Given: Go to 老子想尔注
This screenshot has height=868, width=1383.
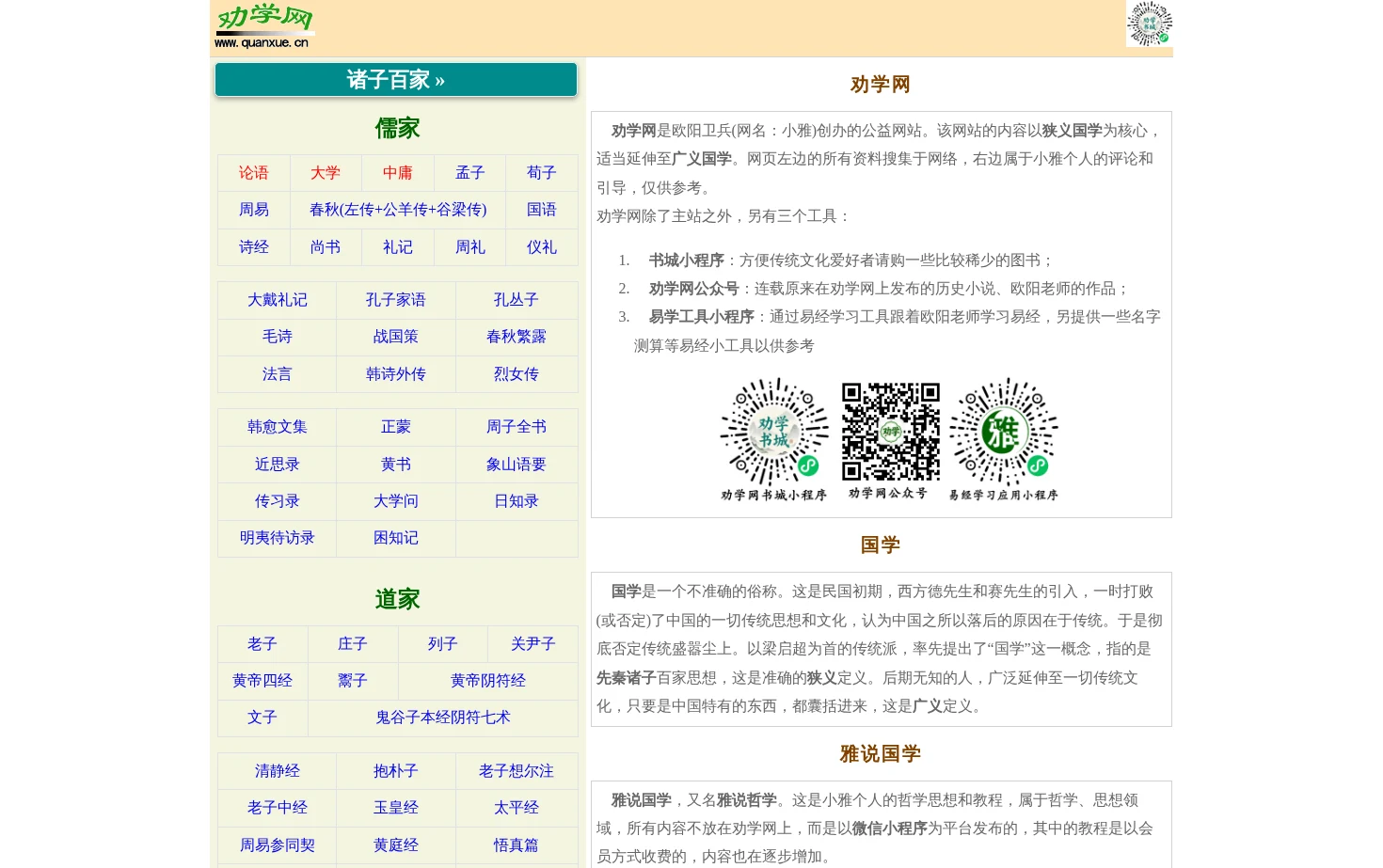Looking at the screenshot, I should [x=517, y=771].
